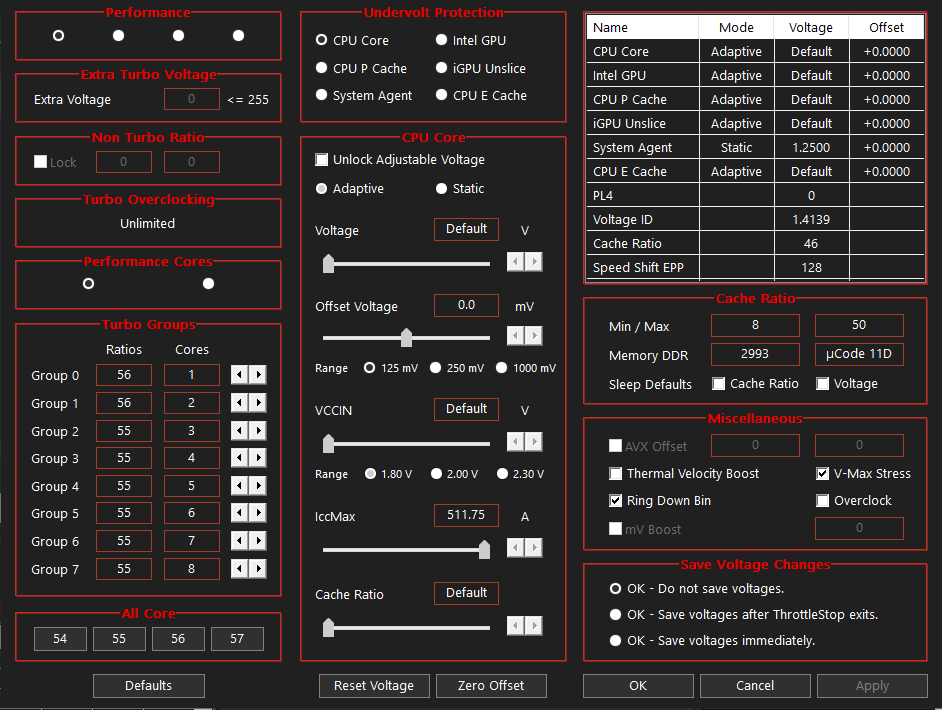Check Sleep Defaults Voltage box

click(822, 383)
